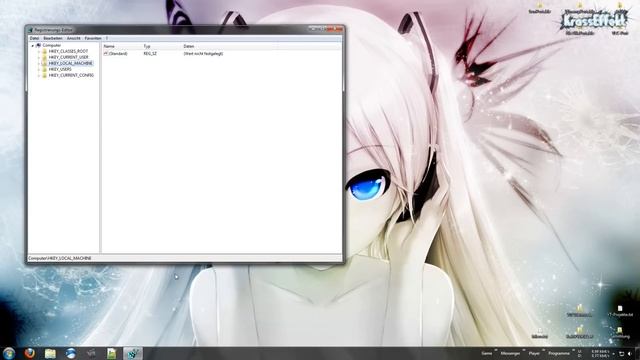Open the green document taskbar app

[x=111, y=353]
